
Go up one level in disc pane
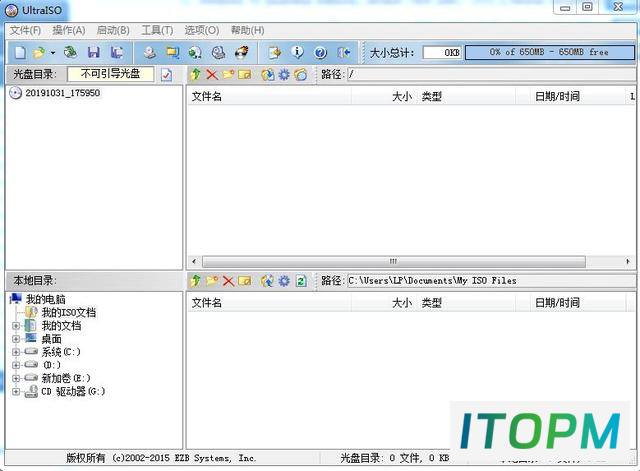point(196,75)
